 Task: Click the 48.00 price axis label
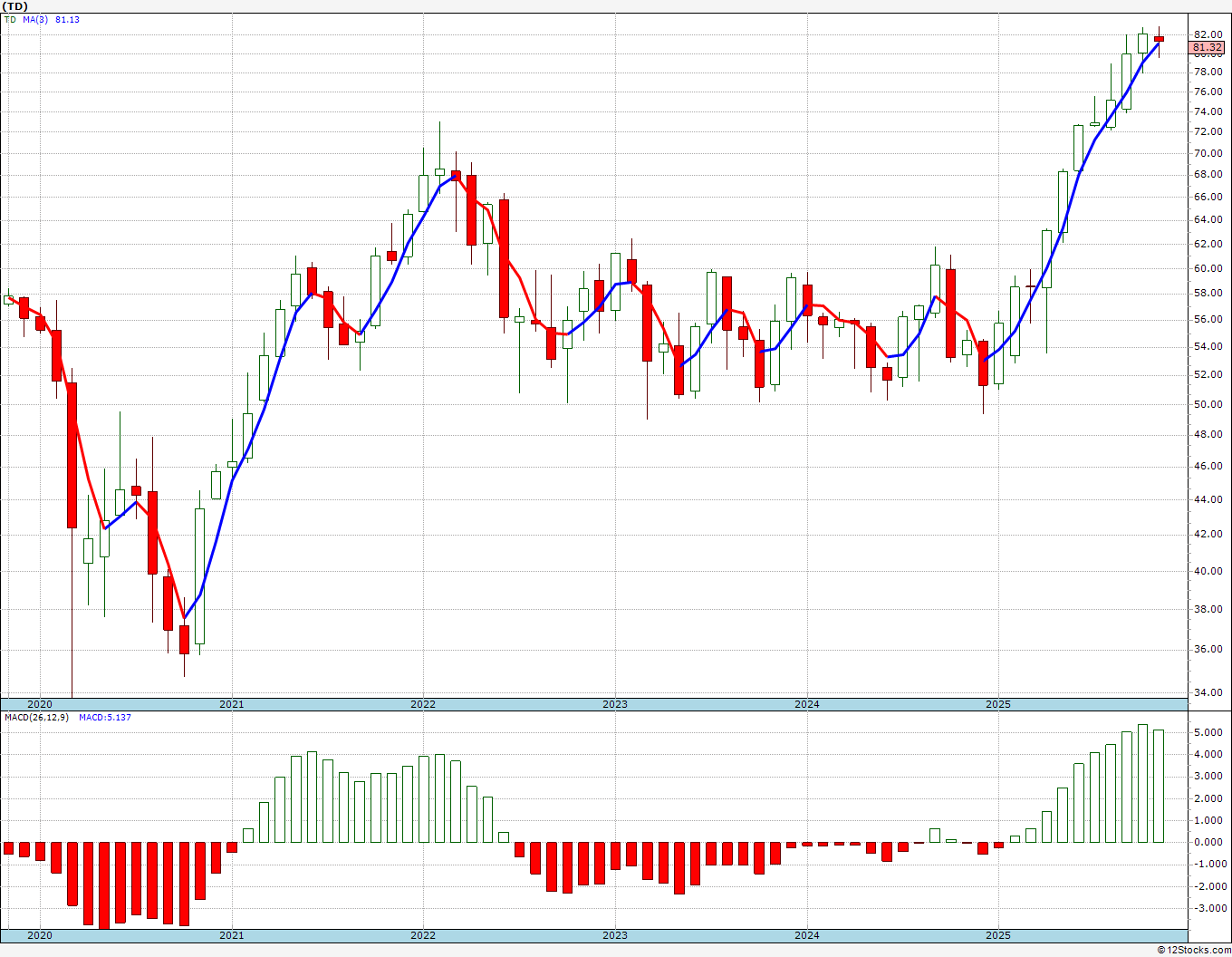coord(1208,434)
